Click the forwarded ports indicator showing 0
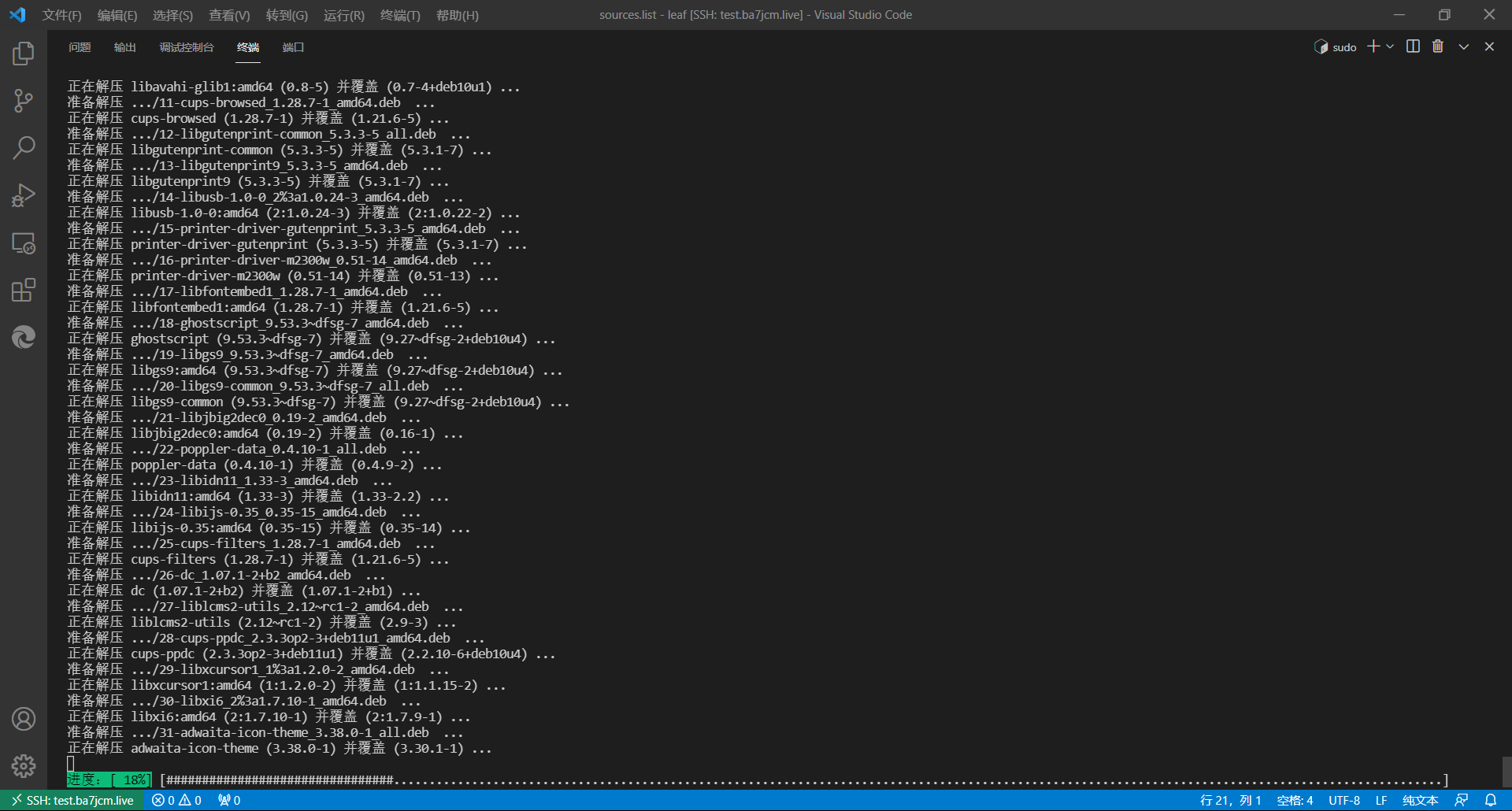The width and height of the screenshot is (1512, 811). (229, 800)
